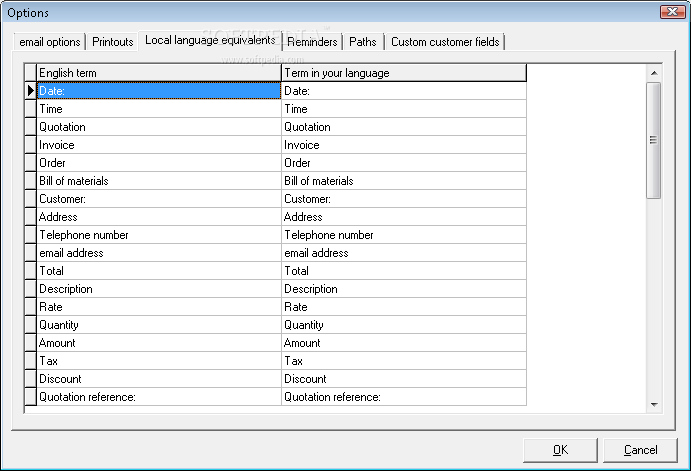This screenshot has width=691, height=471.
Task: Select the Tax English term cell
Action: pos(159,361)
